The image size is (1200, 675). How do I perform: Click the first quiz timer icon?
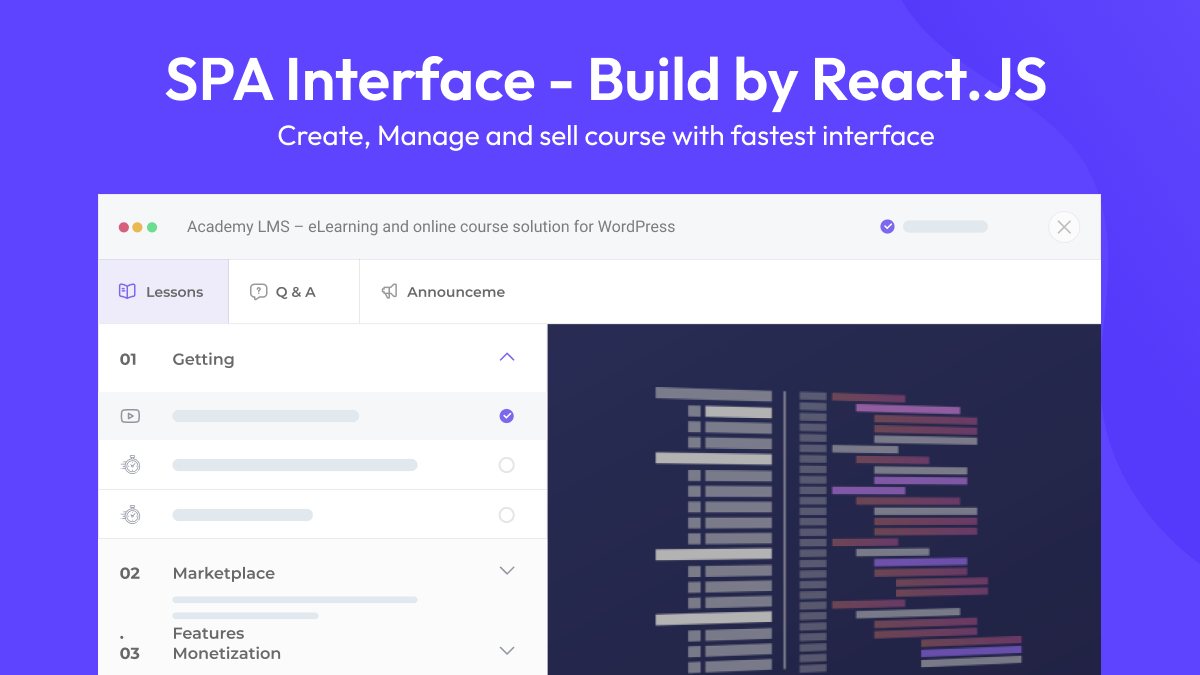(x=130, y=465)
